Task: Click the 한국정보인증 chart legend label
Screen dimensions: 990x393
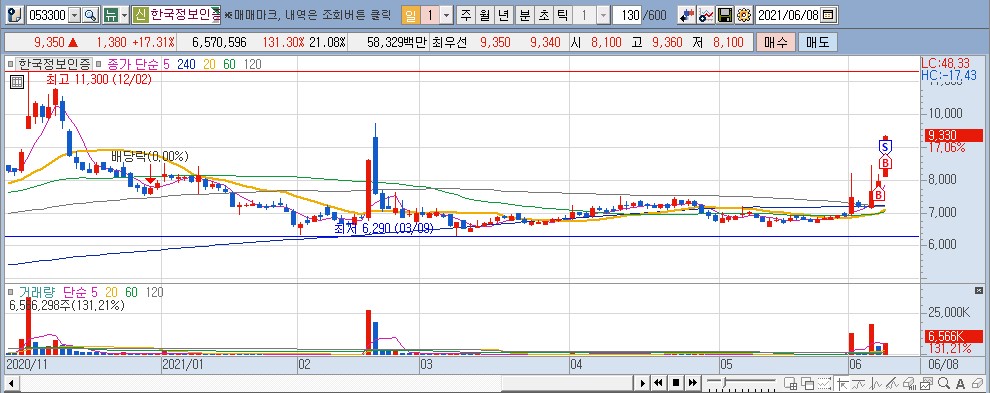Action: 54,64
